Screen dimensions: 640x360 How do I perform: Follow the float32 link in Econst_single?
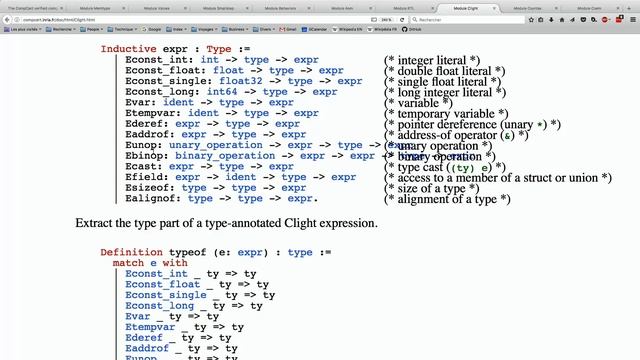click(241, 81)
